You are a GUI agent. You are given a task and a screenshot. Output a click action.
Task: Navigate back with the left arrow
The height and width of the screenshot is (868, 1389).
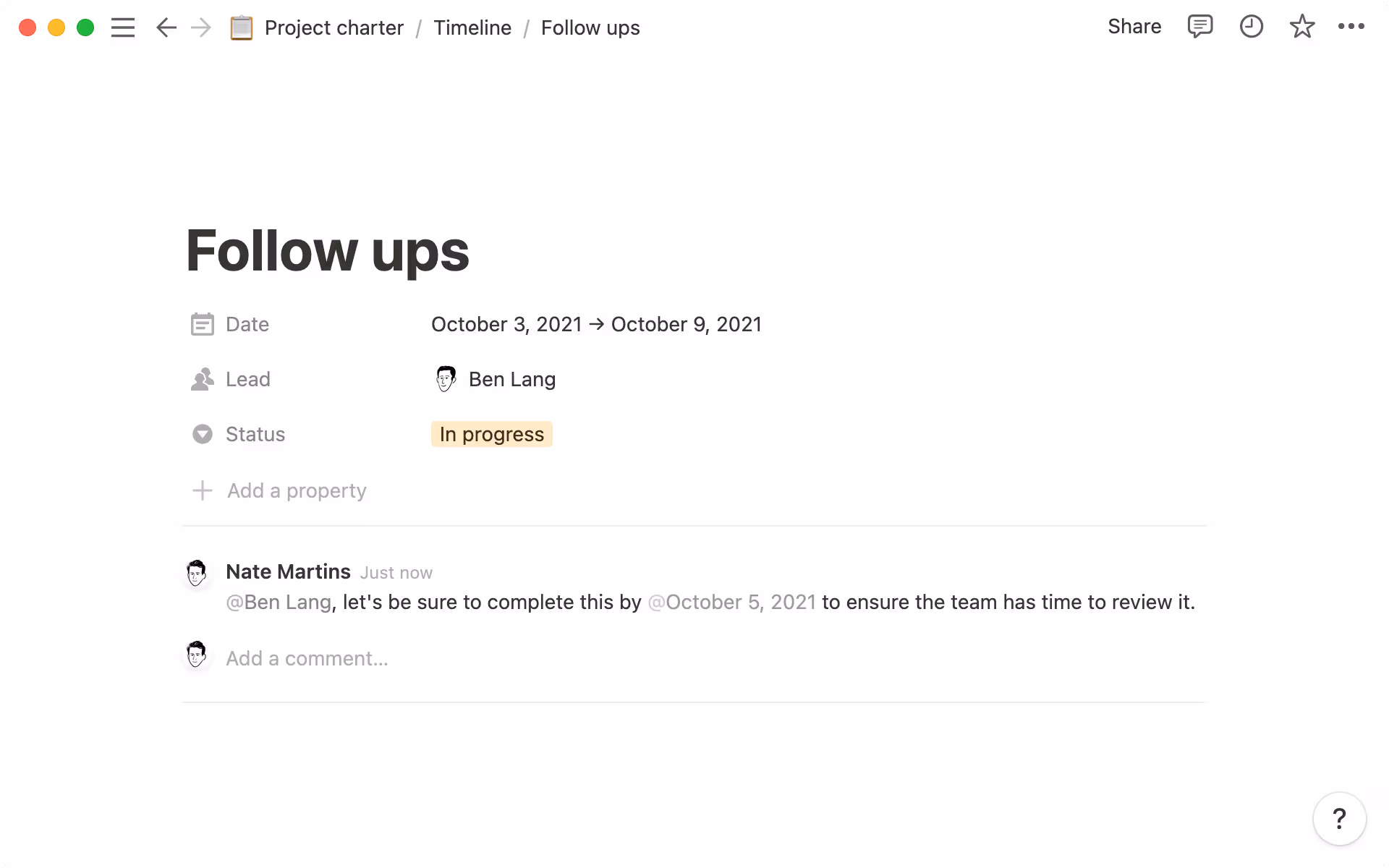166,27
